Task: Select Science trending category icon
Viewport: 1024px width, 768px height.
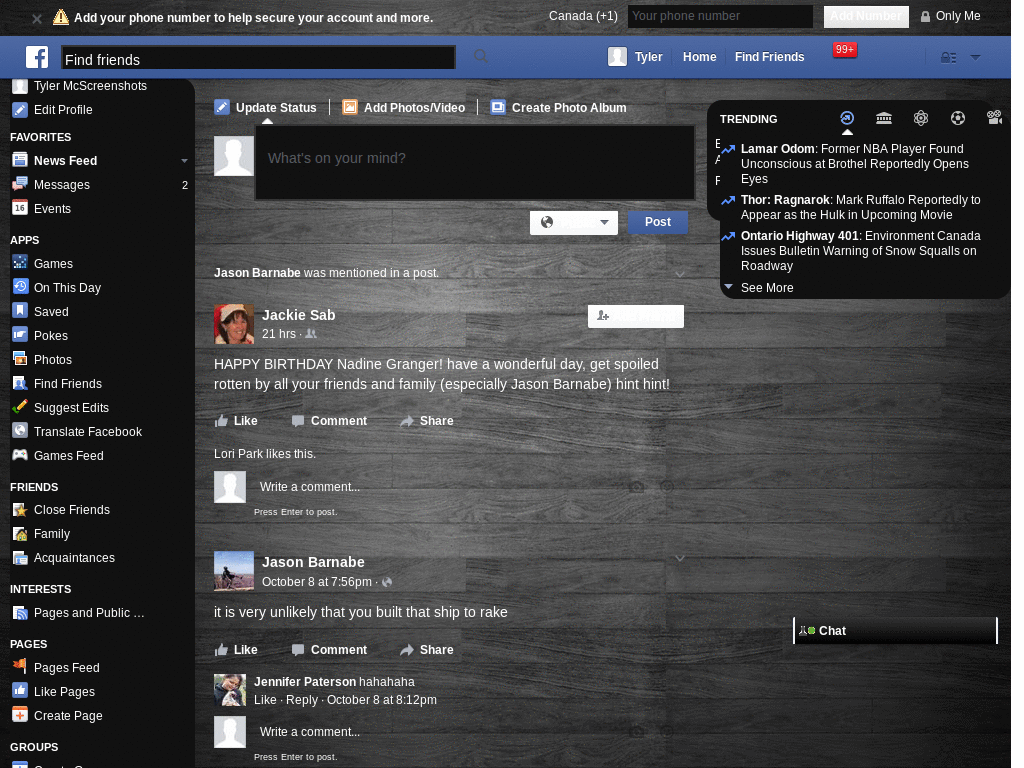Action: 921,118
